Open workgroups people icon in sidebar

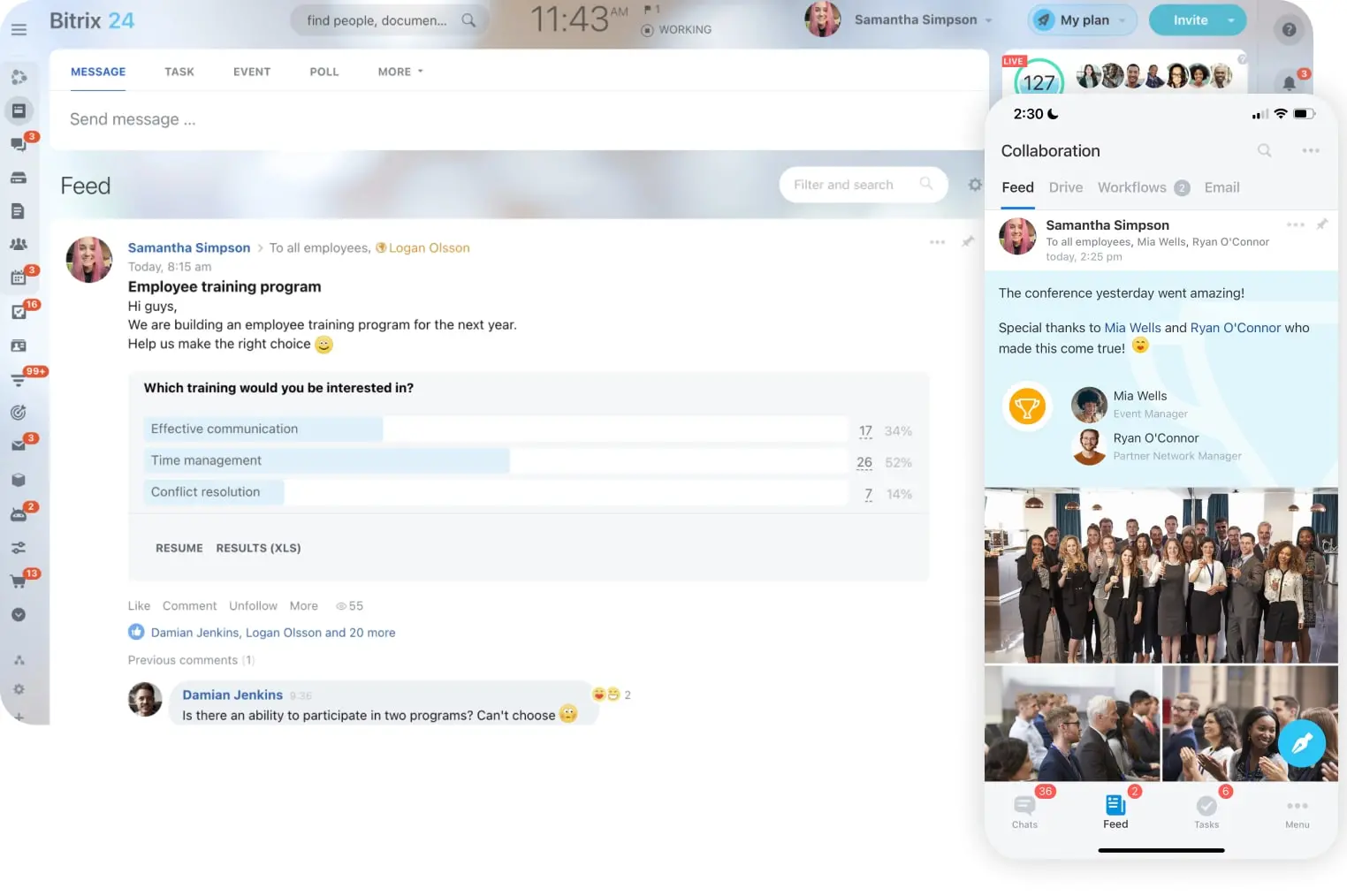[19, 244]
